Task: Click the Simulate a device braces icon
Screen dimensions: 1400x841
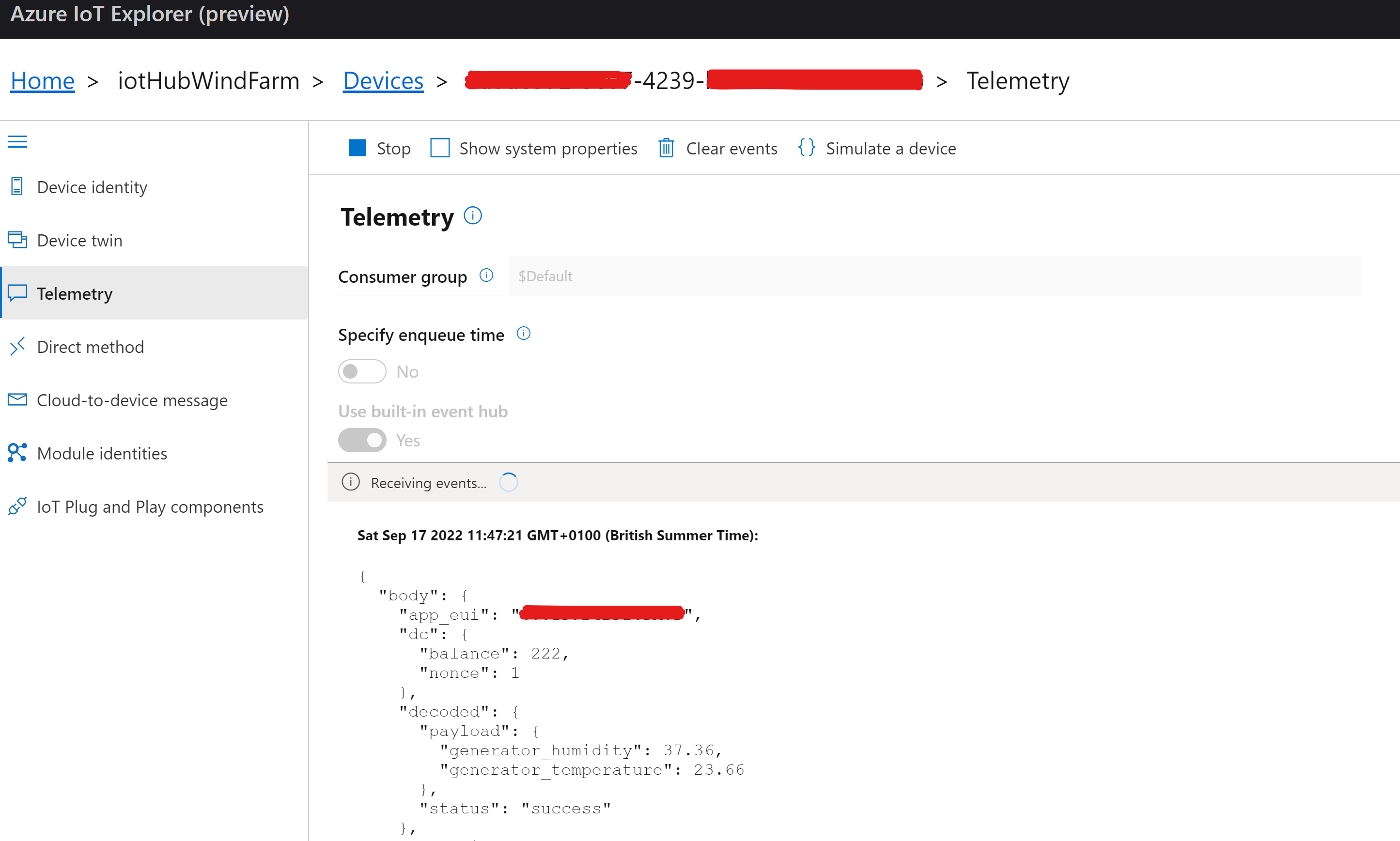Action: click(806, 147)
